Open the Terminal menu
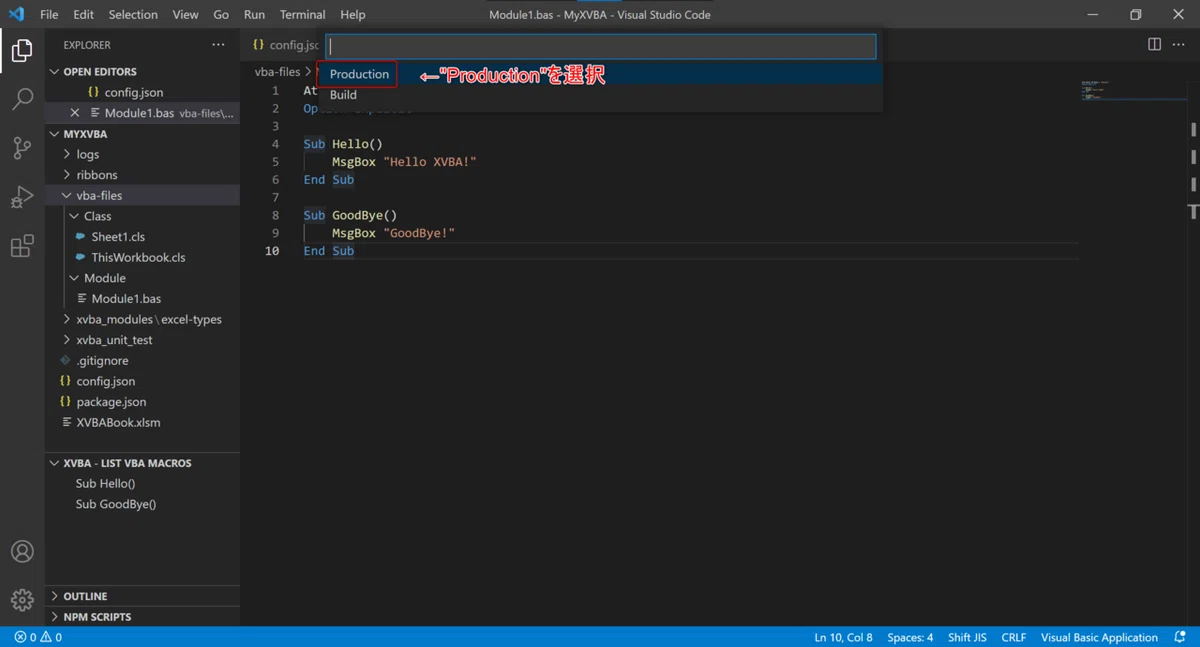 (302, 15)
